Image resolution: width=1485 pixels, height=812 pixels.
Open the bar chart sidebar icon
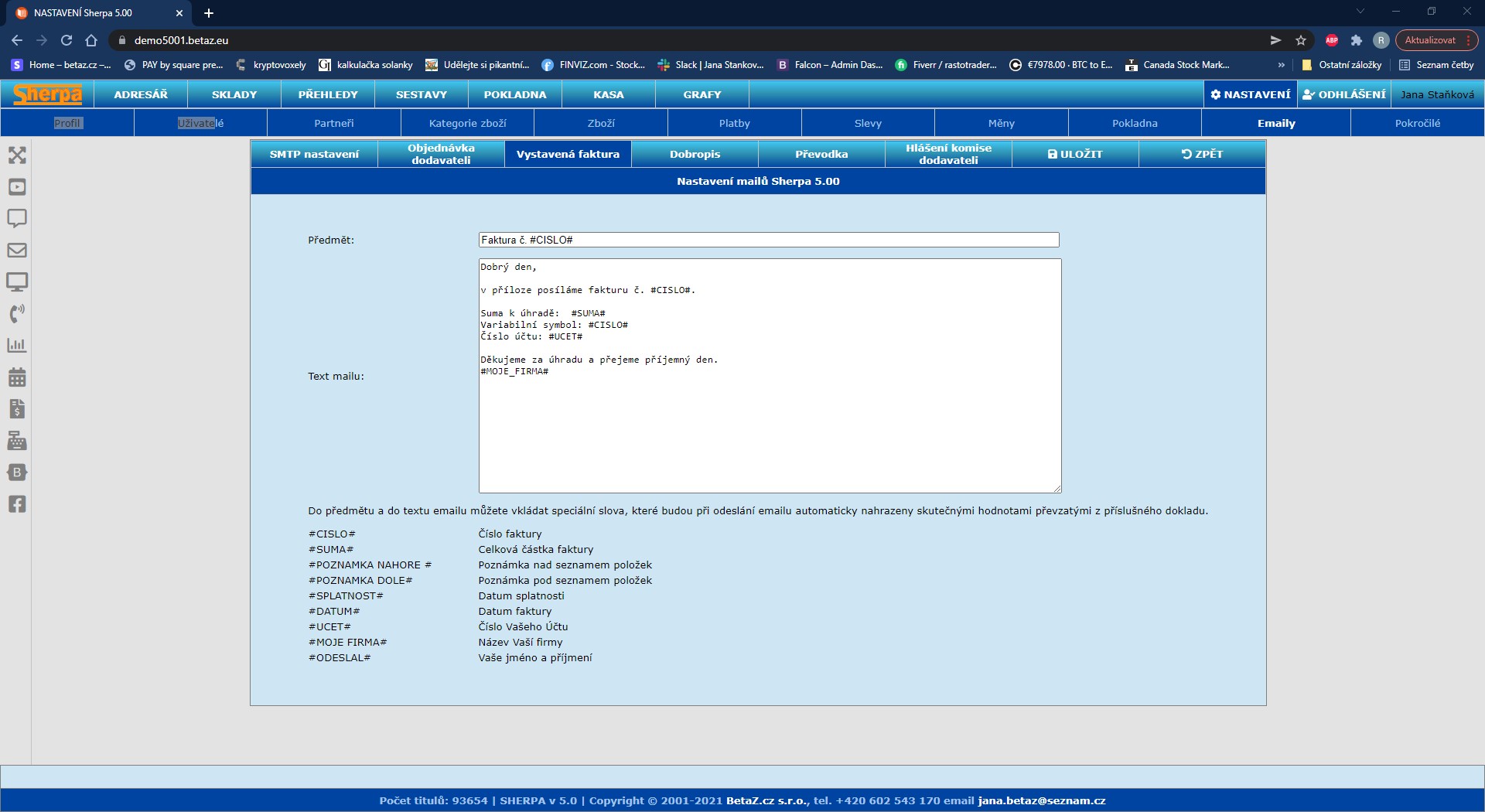pyautogui.click(x=17, y=346)
